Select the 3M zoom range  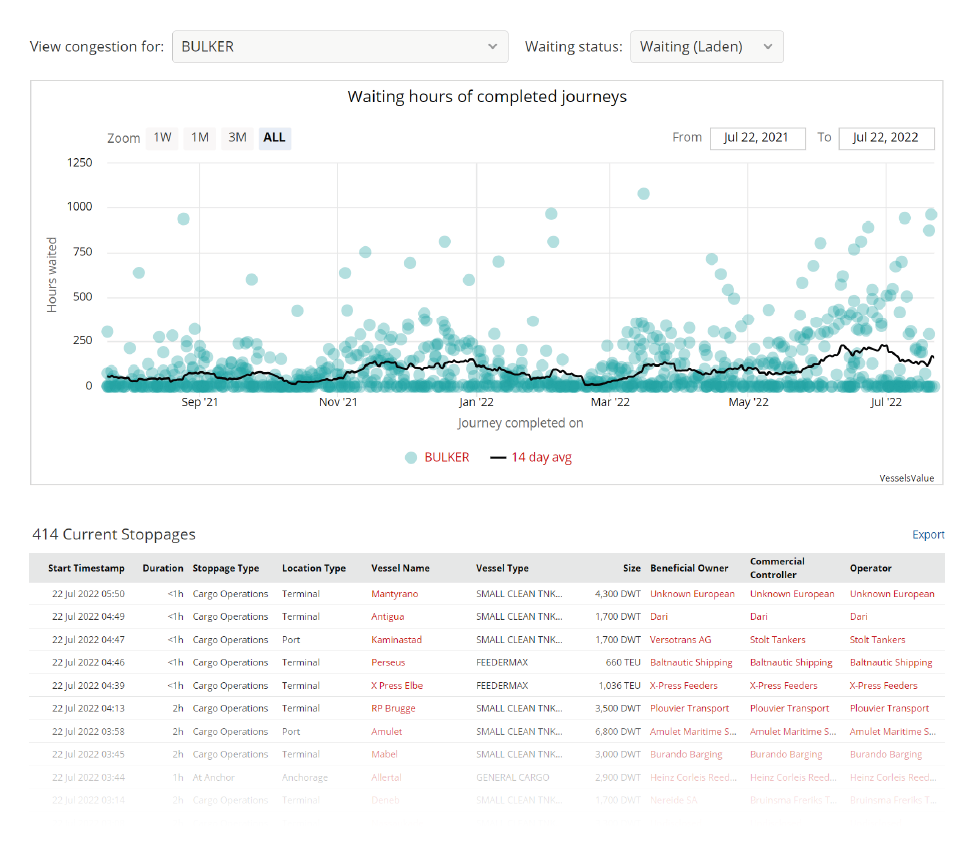[x=237, y=138]
